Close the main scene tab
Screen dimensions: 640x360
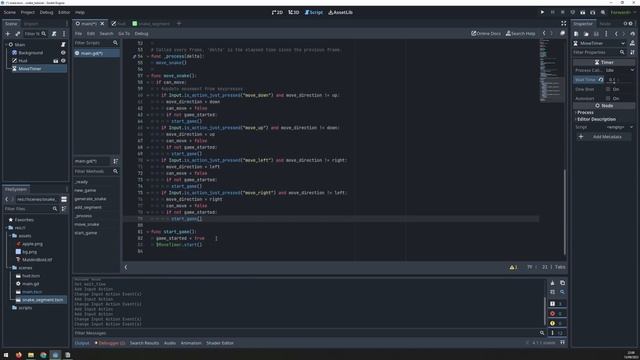pyautogui.click(x=102, y=24)
